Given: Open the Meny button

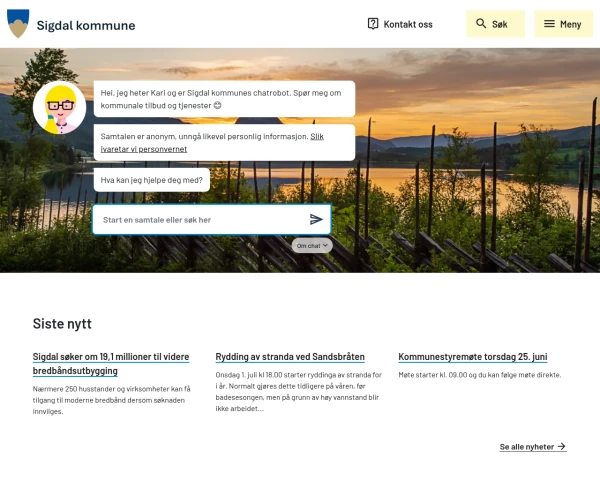Looking at the screenshot, I should click(563, 24).
